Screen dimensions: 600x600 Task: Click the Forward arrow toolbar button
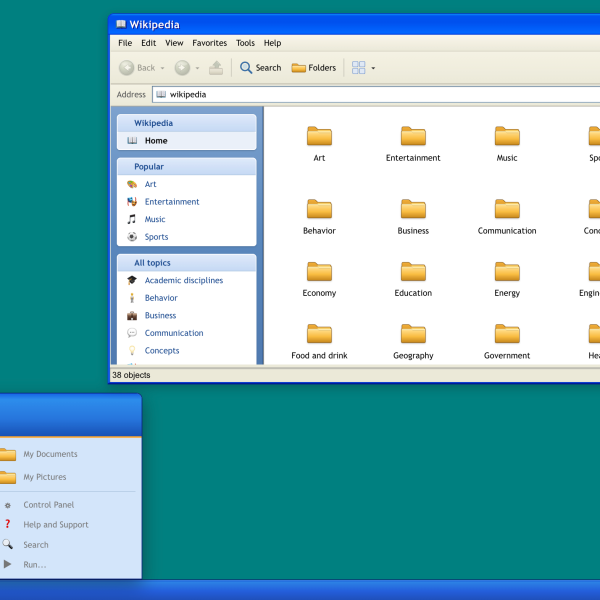point(182,68)
